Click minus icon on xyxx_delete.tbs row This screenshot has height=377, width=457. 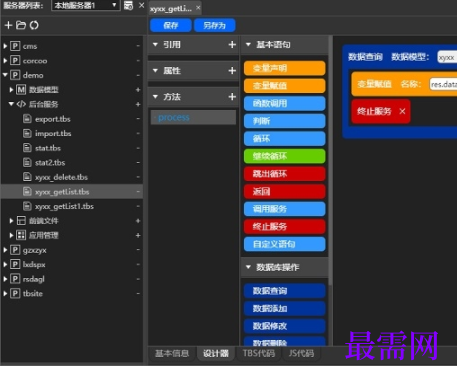point(138,177)
